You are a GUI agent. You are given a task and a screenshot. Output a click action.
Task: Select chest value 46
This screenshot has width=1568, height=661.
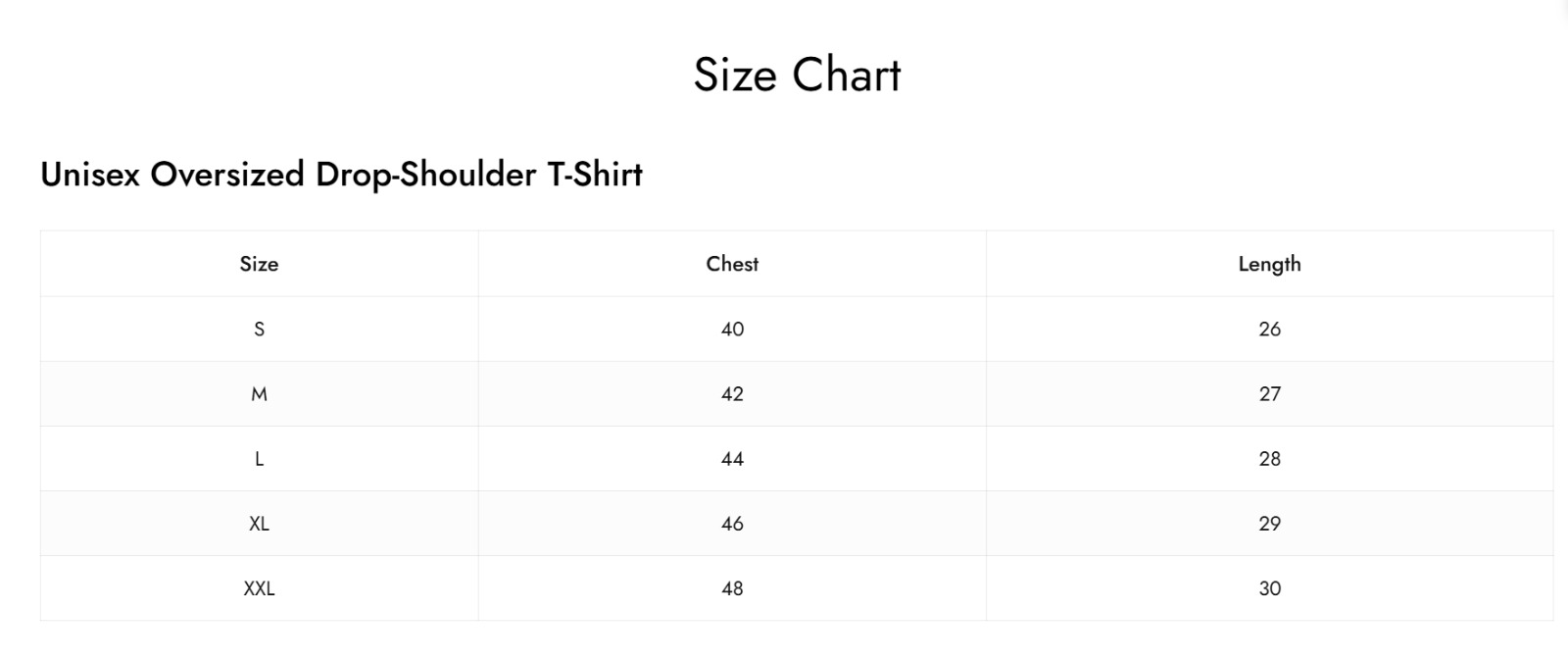tap(732, 524)
